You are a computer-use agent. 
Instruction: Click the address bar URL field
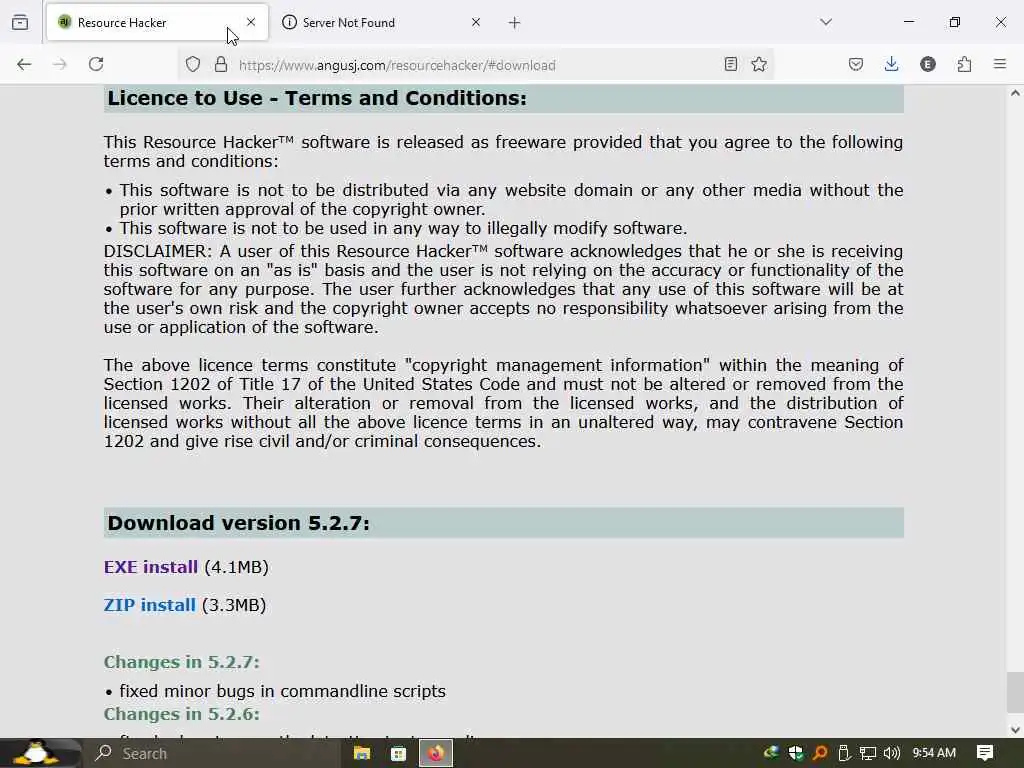pos(474,65)
